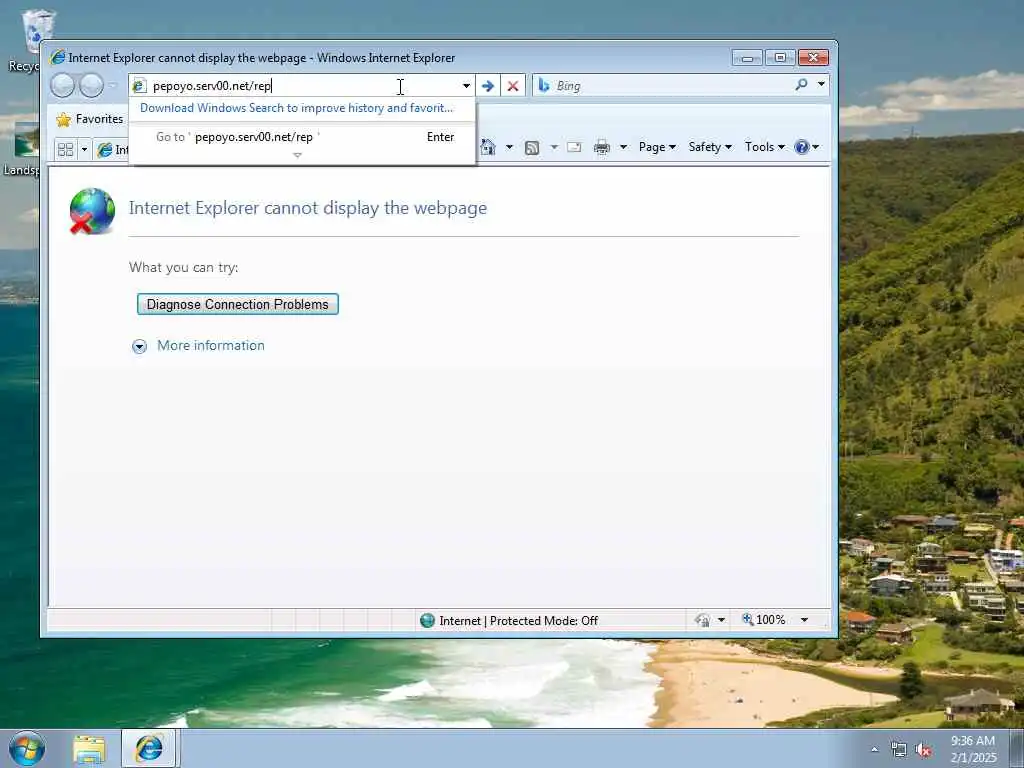Select the Go to pepoyo.serv00.net/rep suggestion
This screenshot has height=768, width=1024.
click(x=302, y=137)
